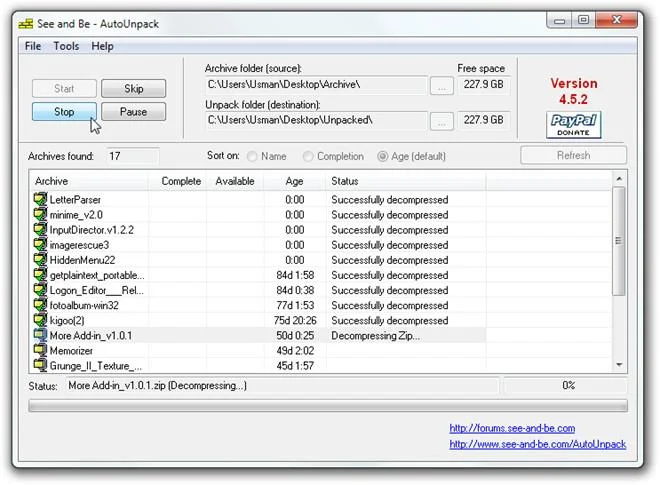Browse for the Archive source folder
Screen dimensions: 660x485
point(442,86)
